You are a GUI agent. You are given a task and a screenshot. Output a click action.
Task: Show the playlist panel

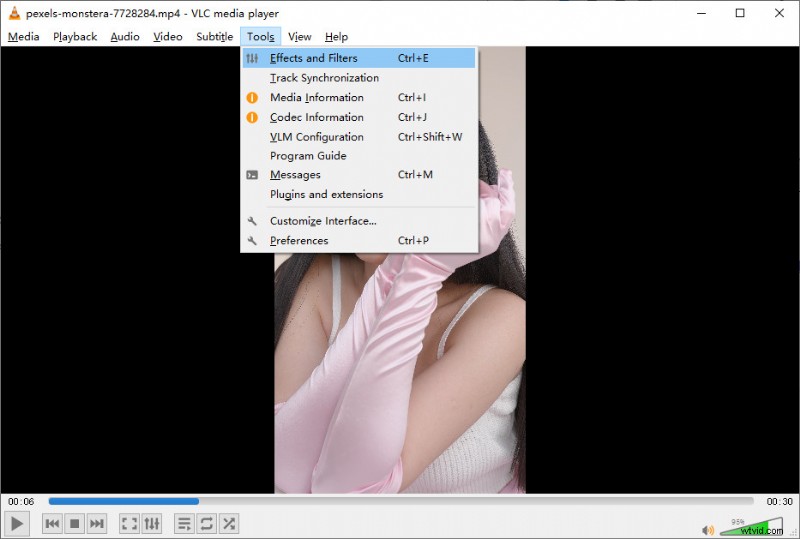click(184, 523)
